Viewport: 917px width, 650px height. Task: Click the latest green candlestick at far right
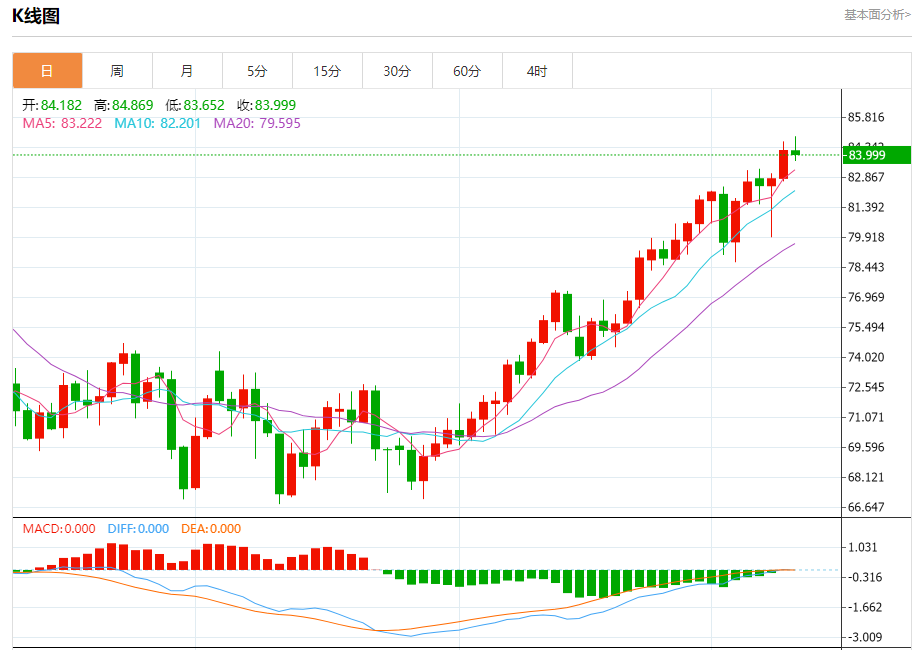795,153
